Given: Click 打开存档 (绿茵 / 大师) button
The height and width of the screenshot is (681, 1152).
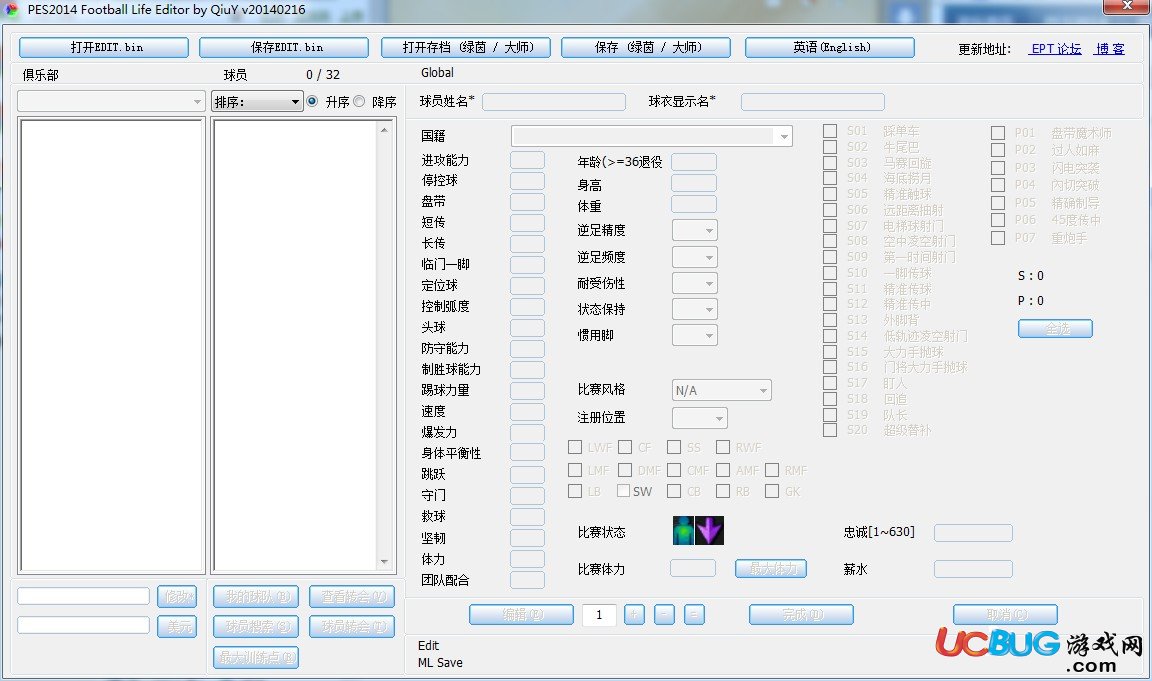Looking at the screenshot, I should pos(466,48).
